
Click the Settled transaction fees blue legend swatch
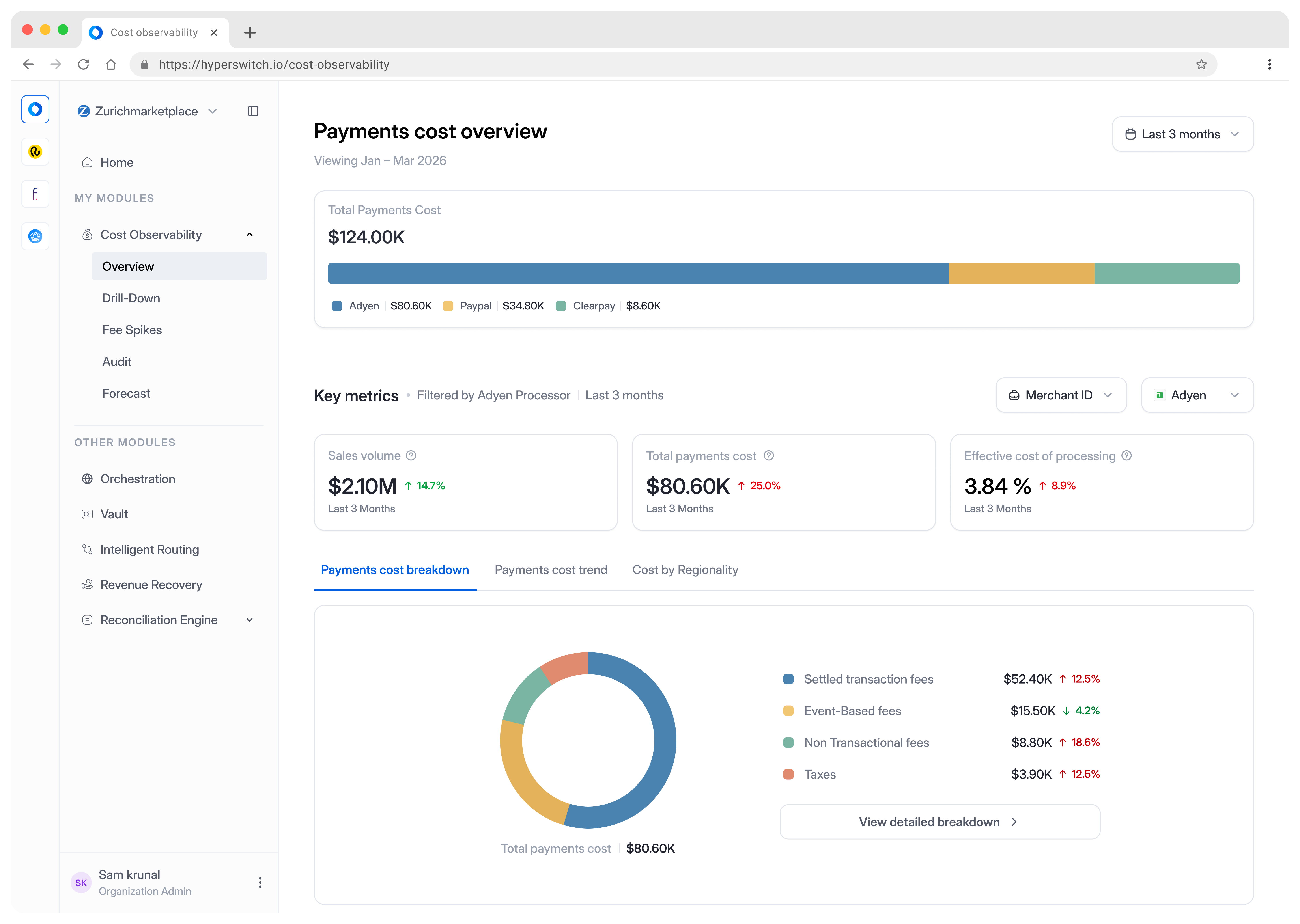point(788,679)
